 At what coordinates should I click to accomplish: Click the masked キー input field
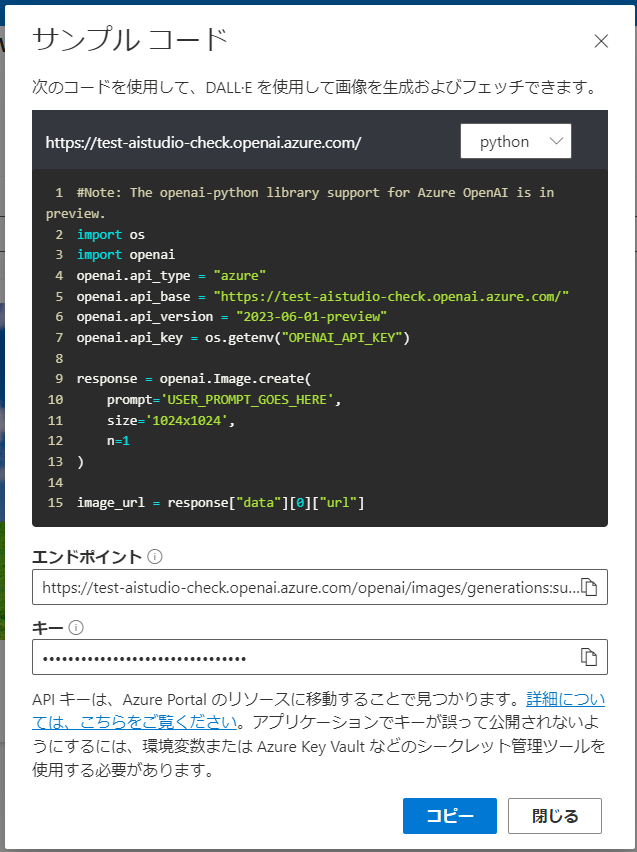coord(320,657)
